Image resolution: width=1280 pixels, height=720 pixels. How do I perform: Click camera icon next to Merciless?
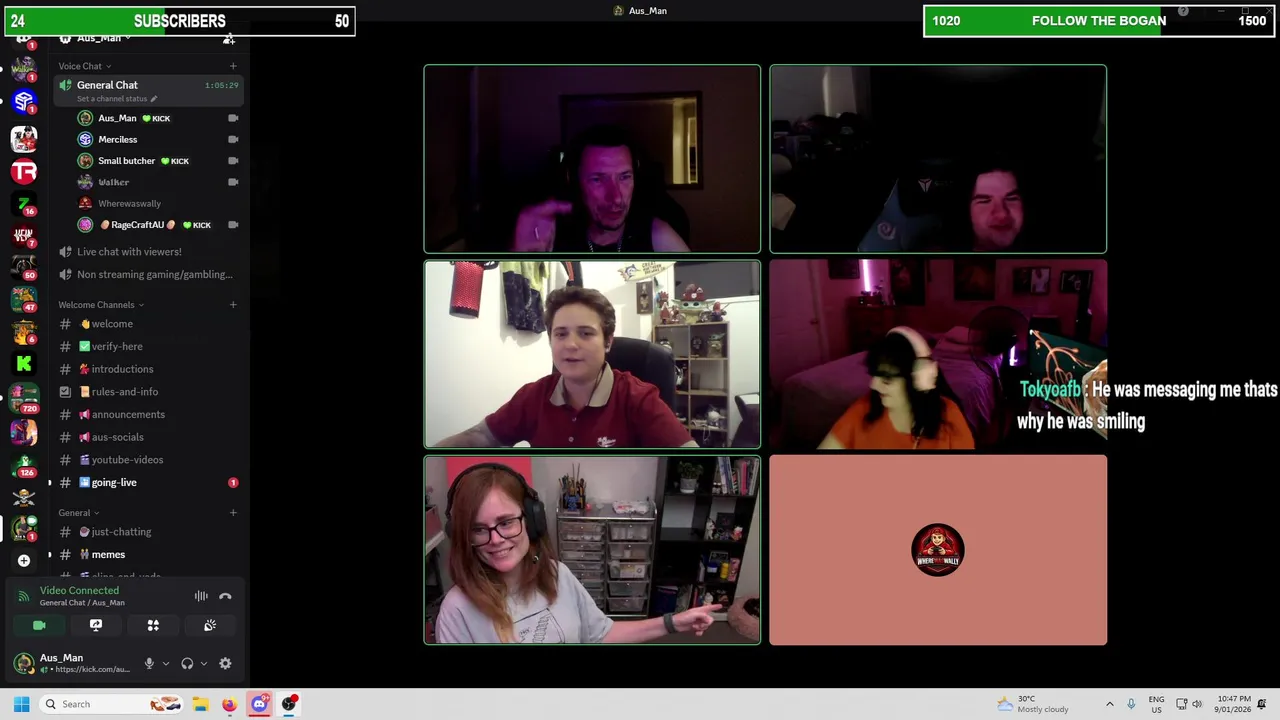pos(233,139)
